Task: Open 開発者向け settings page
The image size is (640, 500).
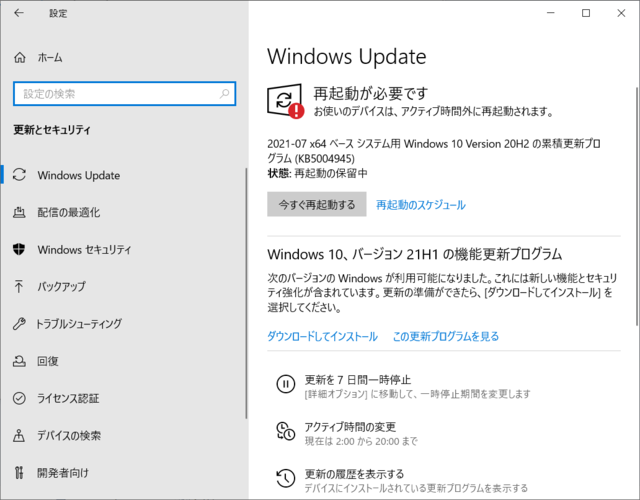Action: [x=63, y=473]
